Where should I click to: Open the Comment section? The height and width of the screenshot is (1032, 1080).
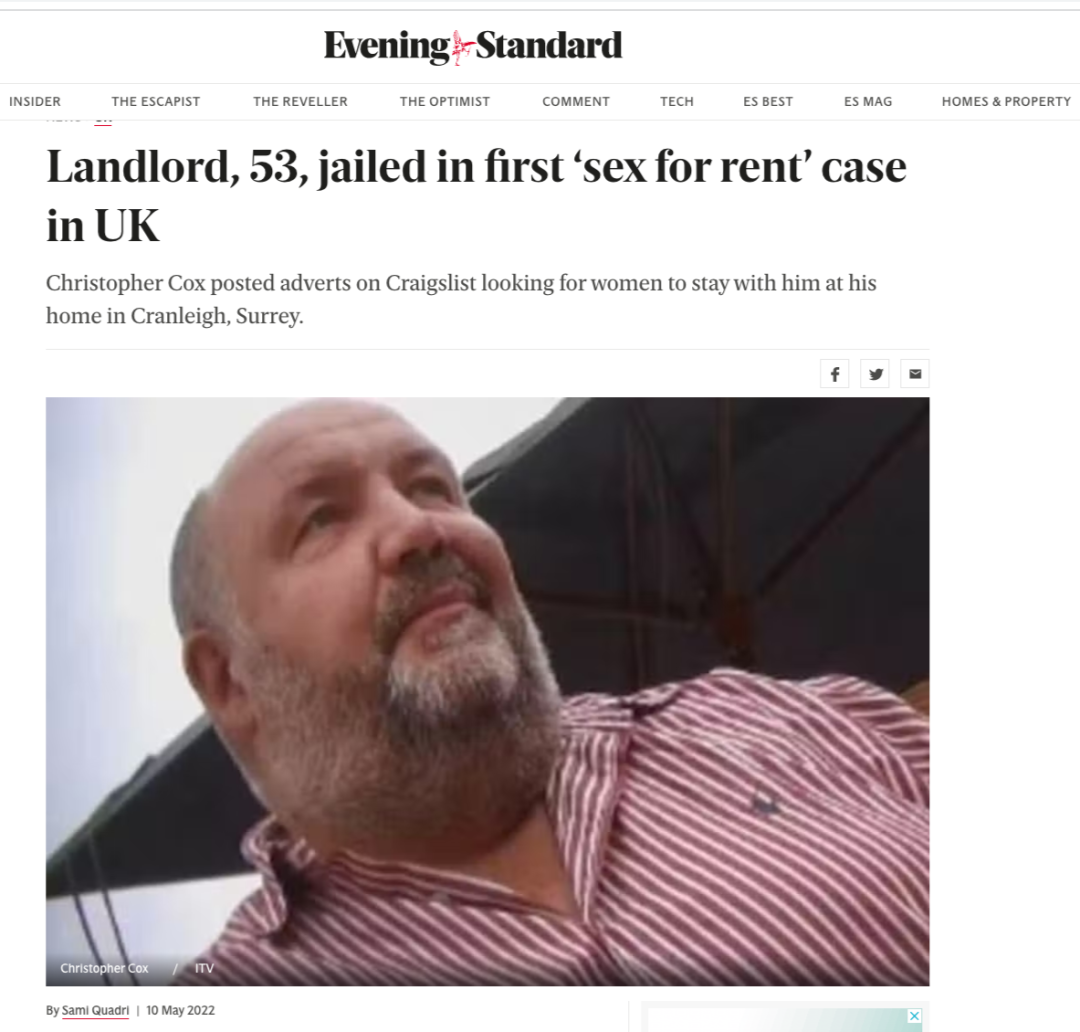coord(576,101)
